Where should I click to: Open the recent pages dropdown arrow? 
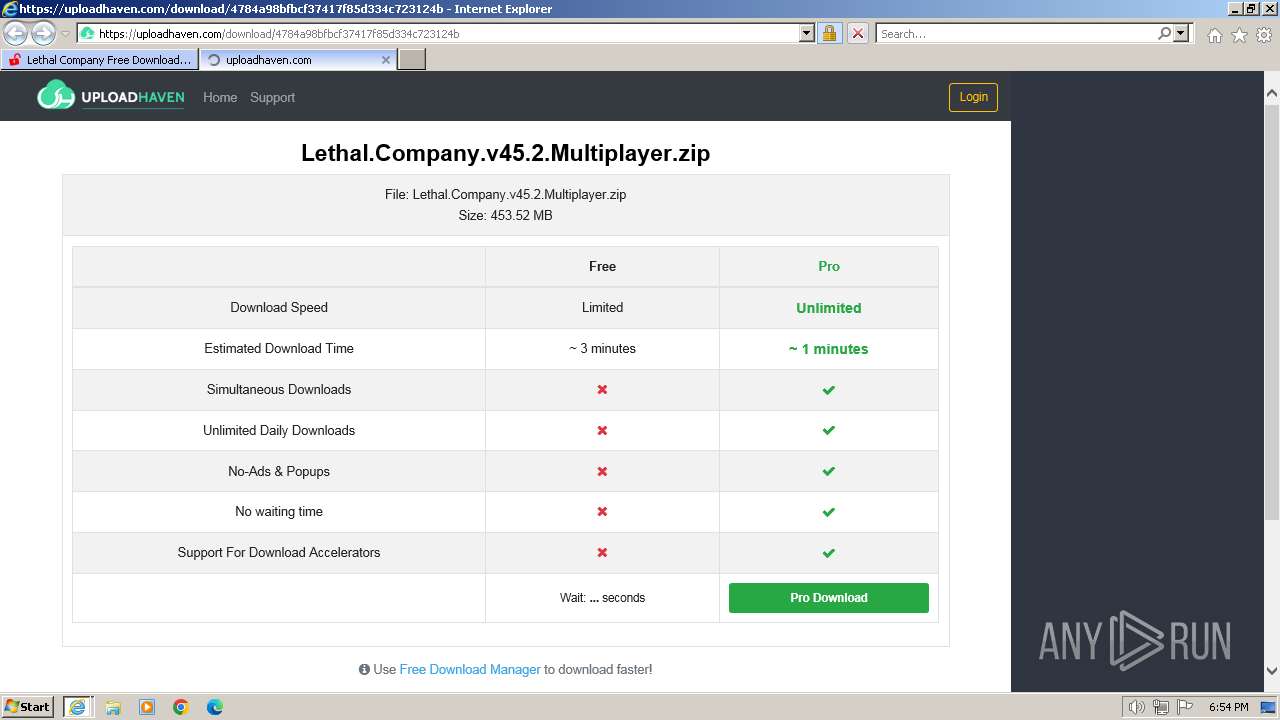click(65, 34)
